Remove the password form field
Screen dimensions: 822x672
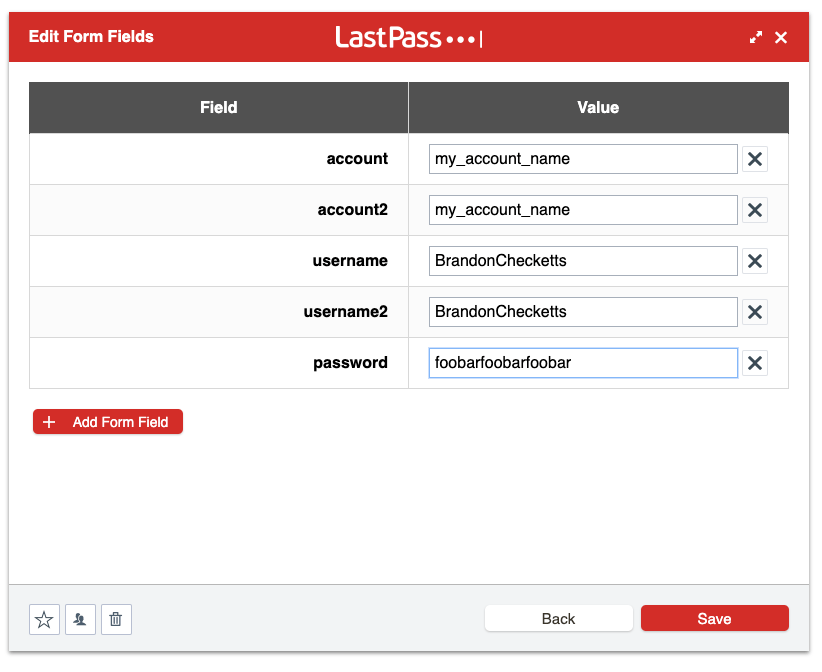[755, 362]
